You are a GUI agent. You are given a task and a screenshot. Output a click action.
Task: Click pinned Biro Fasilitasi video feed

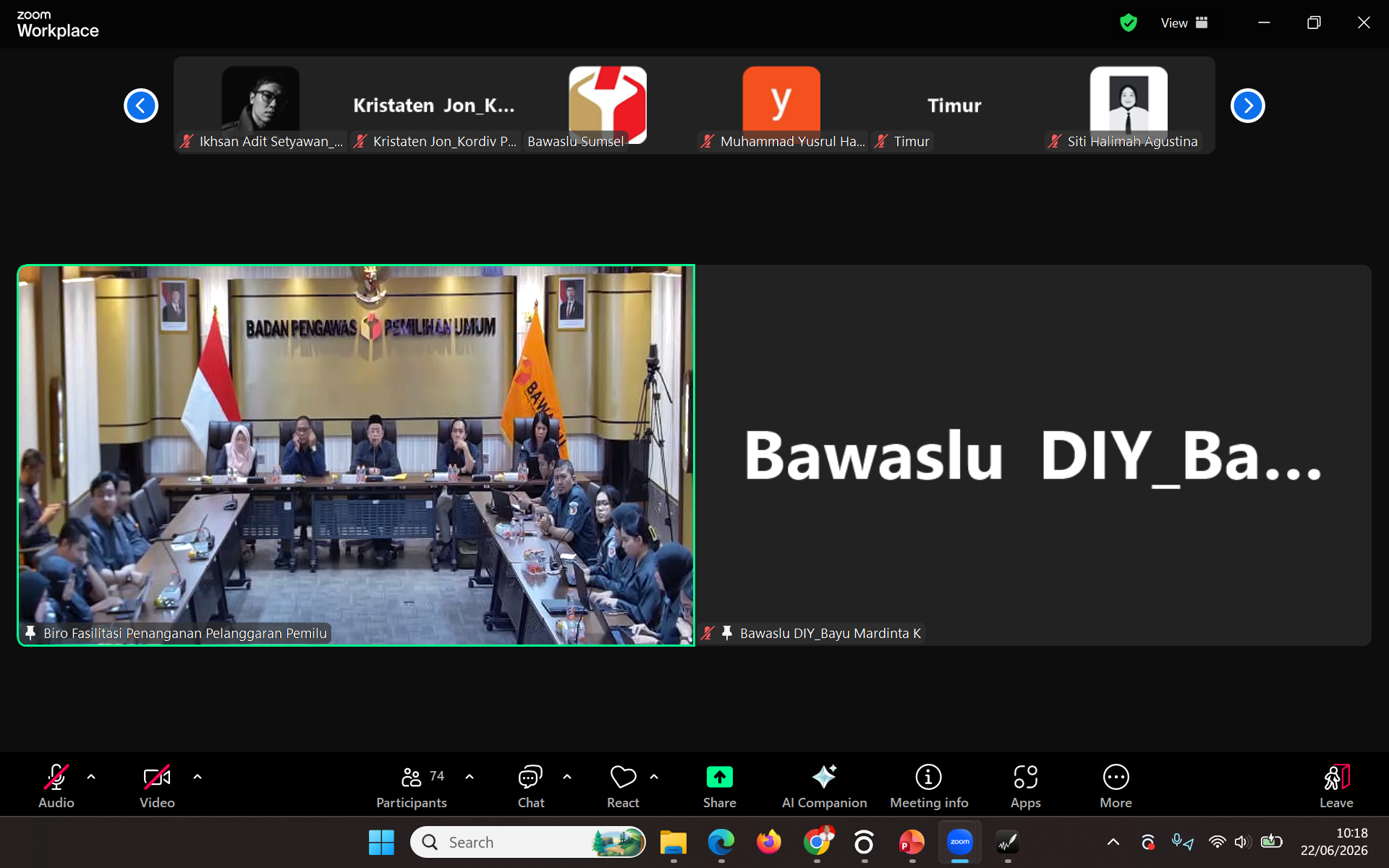pos(356,455)
